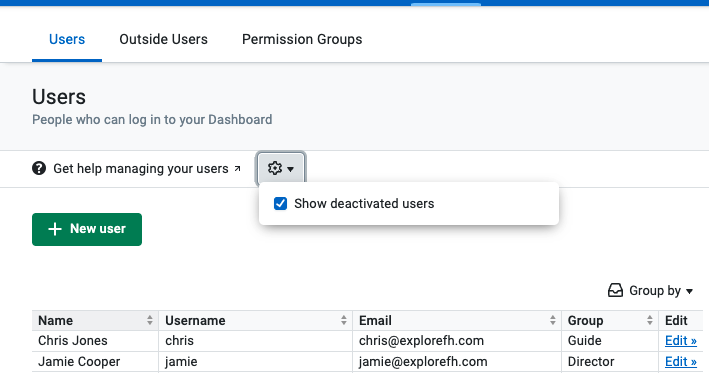Click the Jamie Cooper name cell
The width and height of the screenshot is (709, 373).
click(x=95, y=362)
